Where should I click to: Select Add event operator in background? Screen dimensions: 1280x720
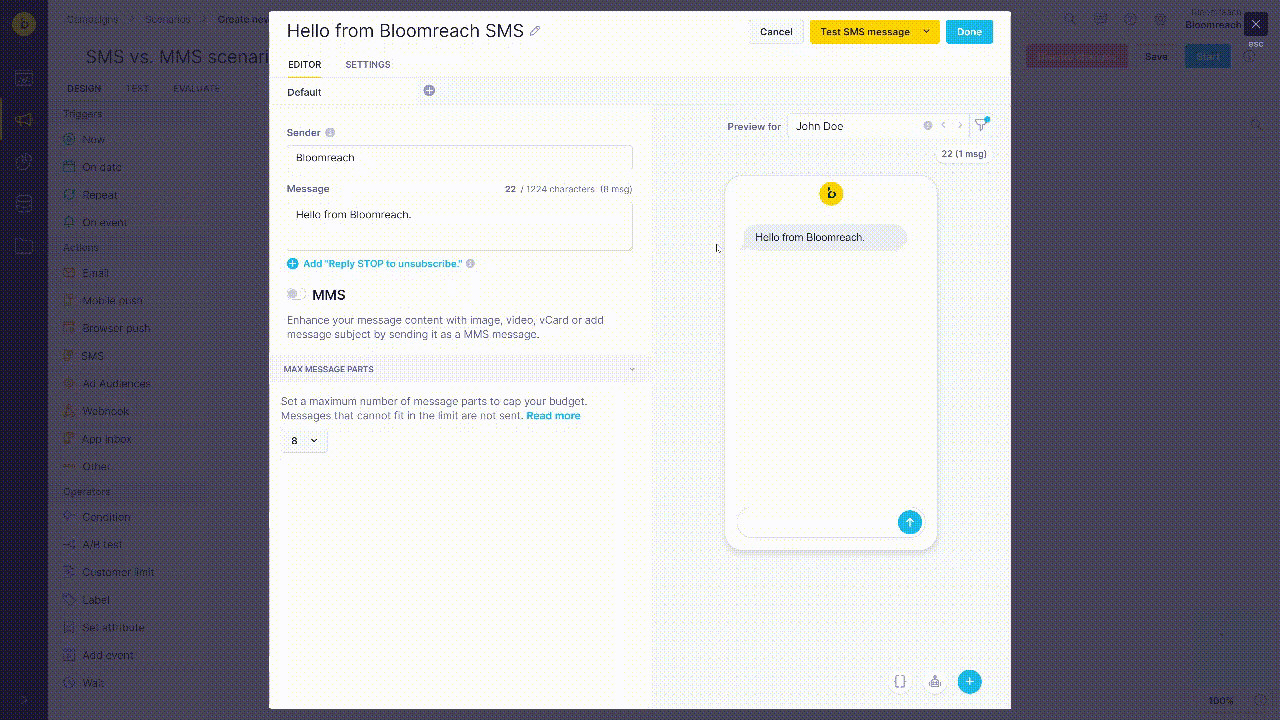[98, 656]
